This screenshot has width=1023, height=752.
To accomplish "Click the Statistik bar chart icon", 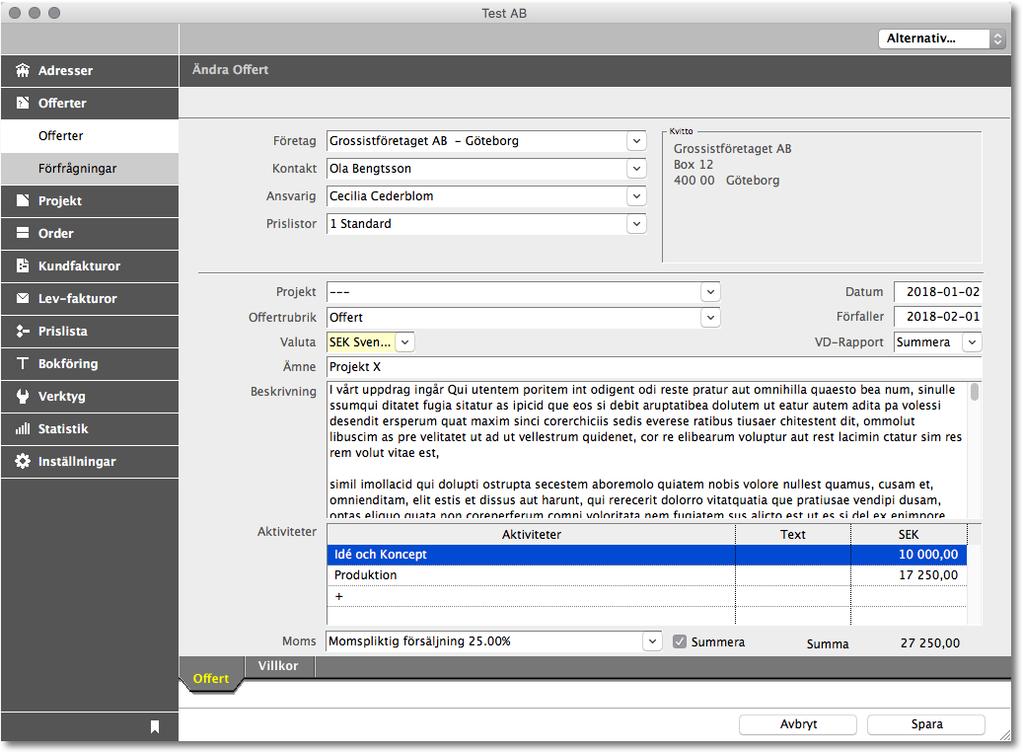I will [x=23, y=429].
